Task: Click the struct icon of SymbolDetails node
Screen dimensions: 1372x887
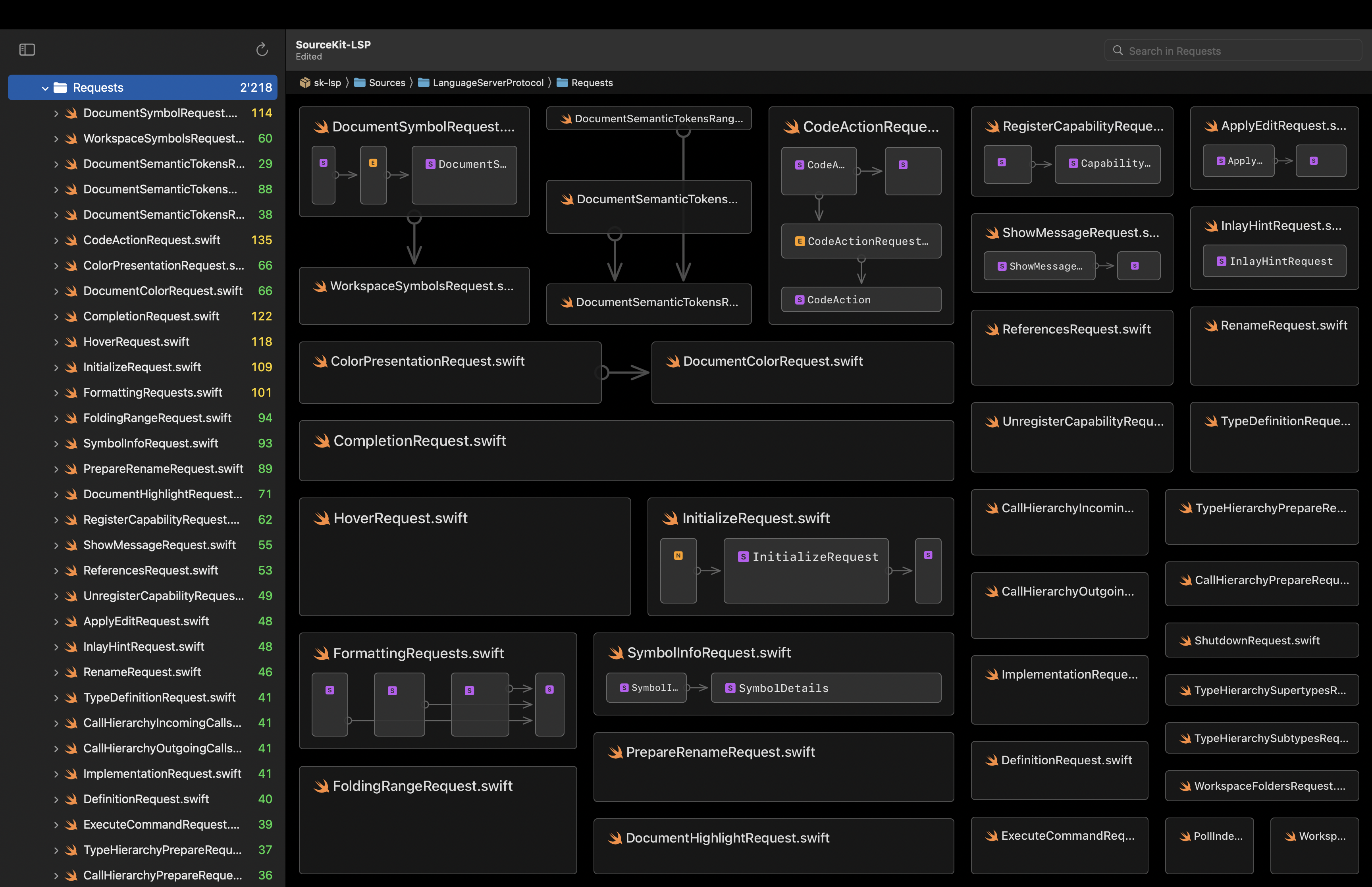Action: pyautogui.click(x=730, y=688)
